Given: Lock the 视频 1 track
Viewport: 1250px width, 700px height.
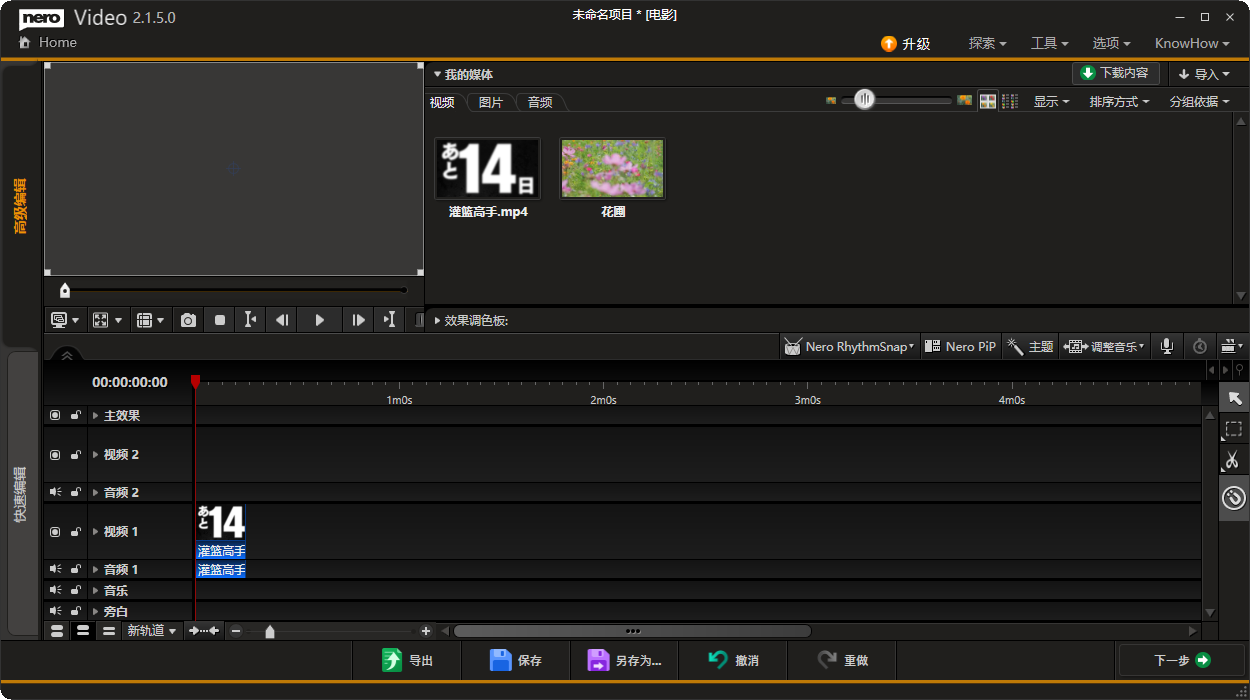Looking at the screenshot, I should (75, 531).
